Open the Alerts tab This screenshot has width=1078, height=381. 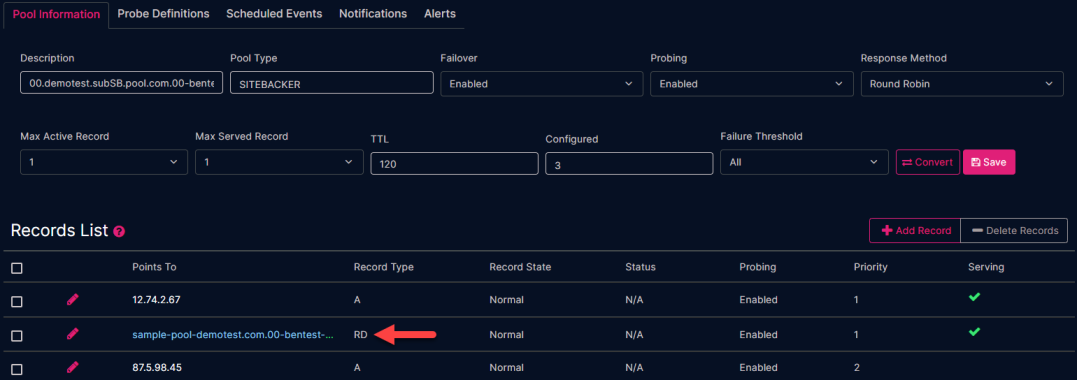440,14
